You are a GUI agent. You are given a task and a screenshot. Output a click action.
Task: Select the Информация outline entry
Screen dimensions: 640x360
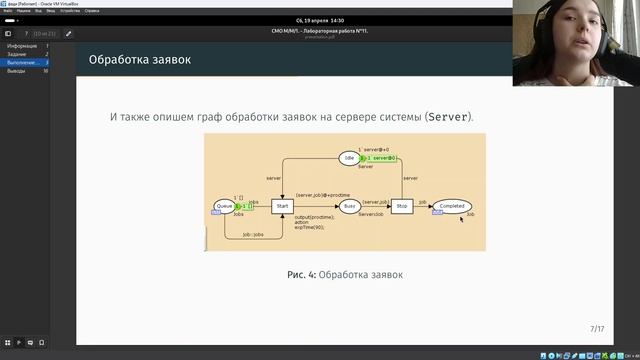coord(25,46)
